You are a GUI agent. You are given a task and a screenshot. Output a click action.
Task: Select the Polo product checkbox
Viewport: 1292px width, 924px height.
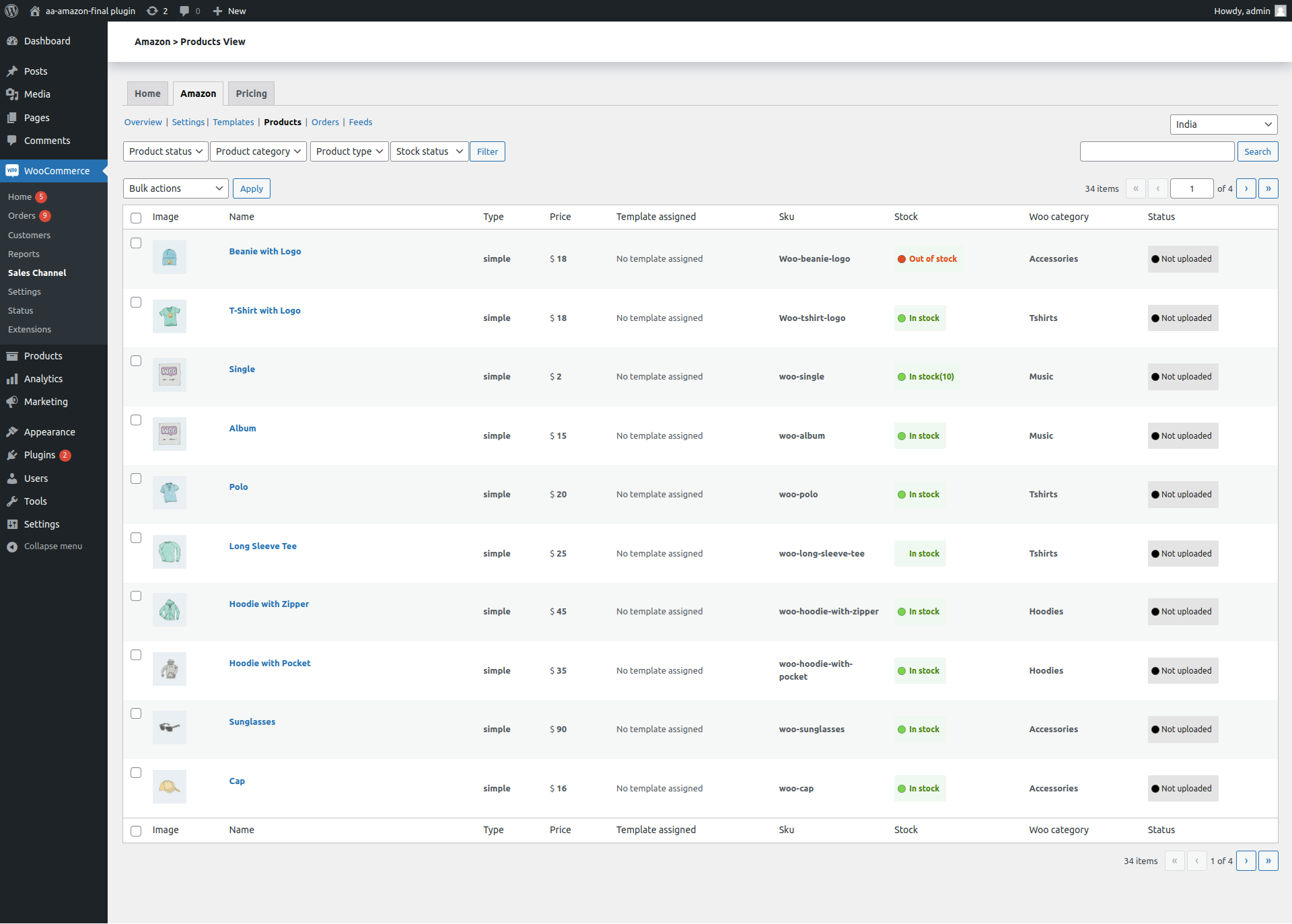click(x=136, y=478)
